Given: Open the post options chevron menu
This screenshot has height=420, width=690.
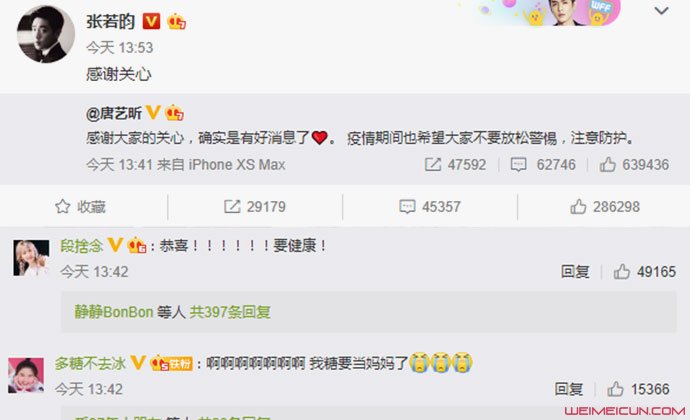Looking at the screenshot, I should (x=661, y=11).
